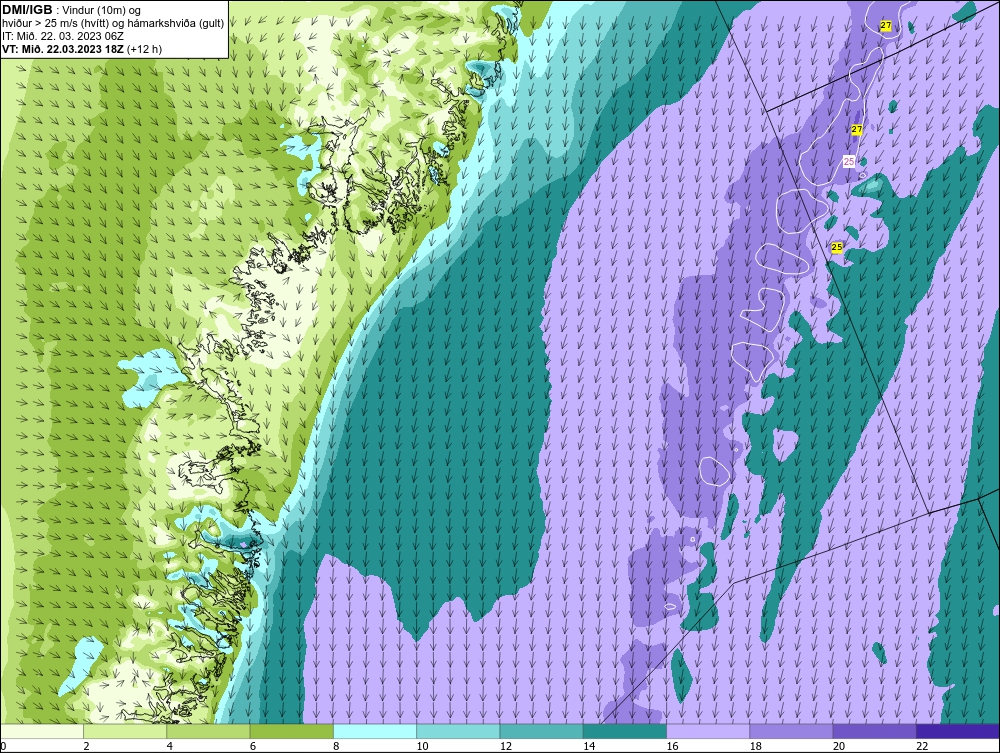
Task: Click the yellow '25' gust label
Action: coord(837,247)
